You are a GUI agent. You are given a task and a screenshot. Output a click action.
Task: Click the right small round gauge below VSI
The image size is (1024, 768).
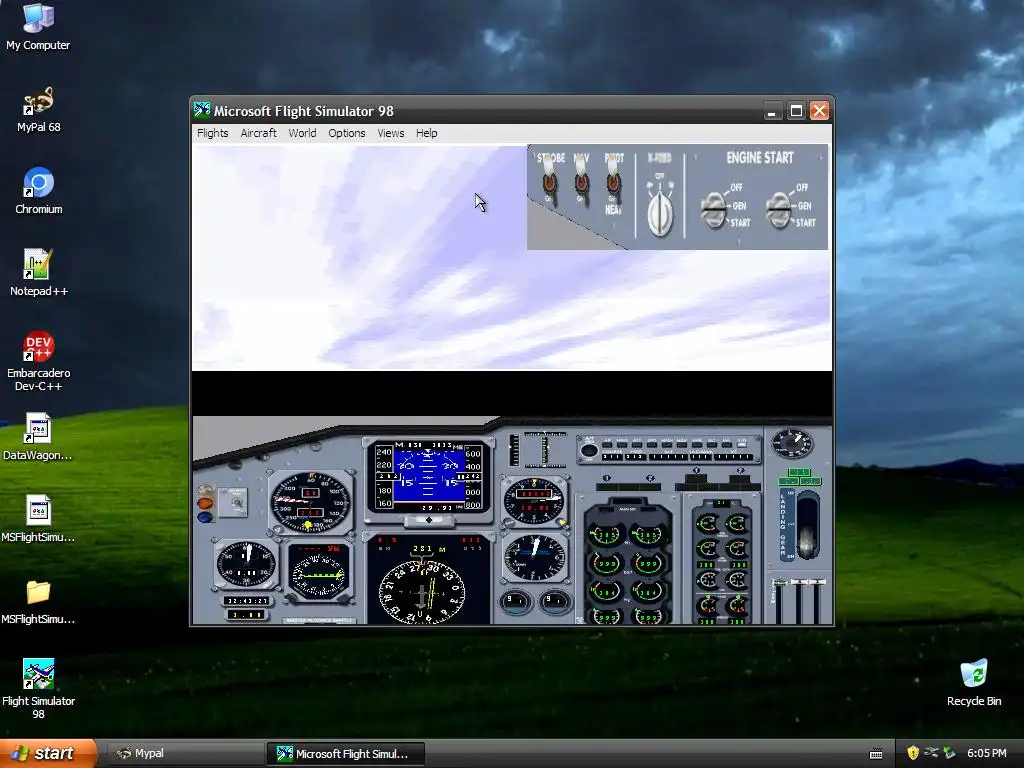pyautogui.click(x=554, y=601)
